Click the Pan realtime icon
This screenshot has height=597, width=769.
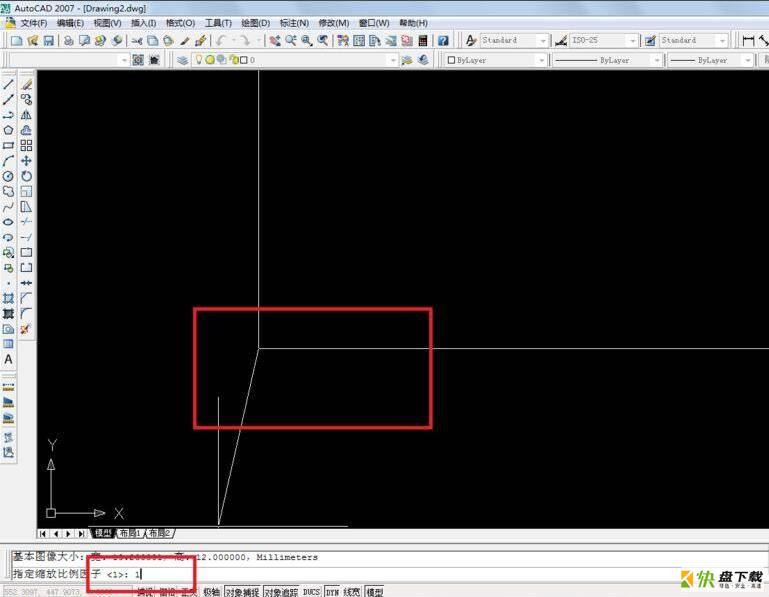click(275, 41)
